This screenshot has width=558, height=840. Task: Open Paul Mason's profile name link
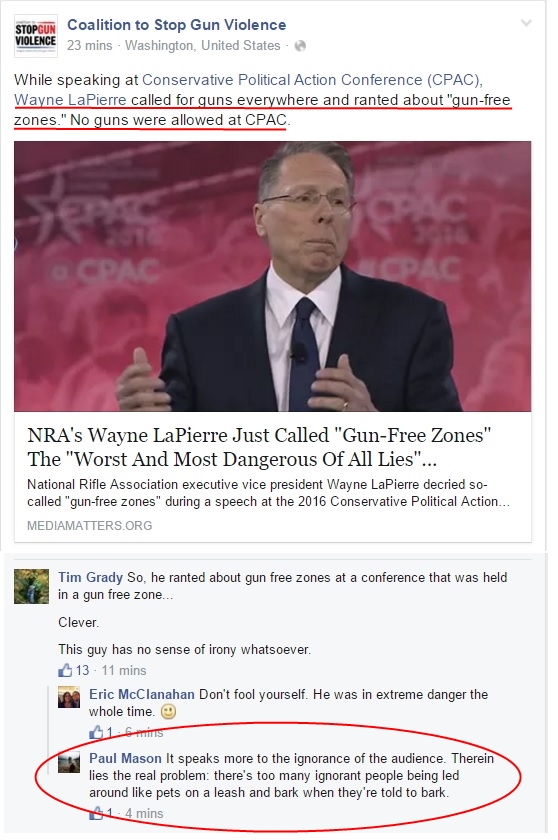pyautogui.click(x=125, y=759)
